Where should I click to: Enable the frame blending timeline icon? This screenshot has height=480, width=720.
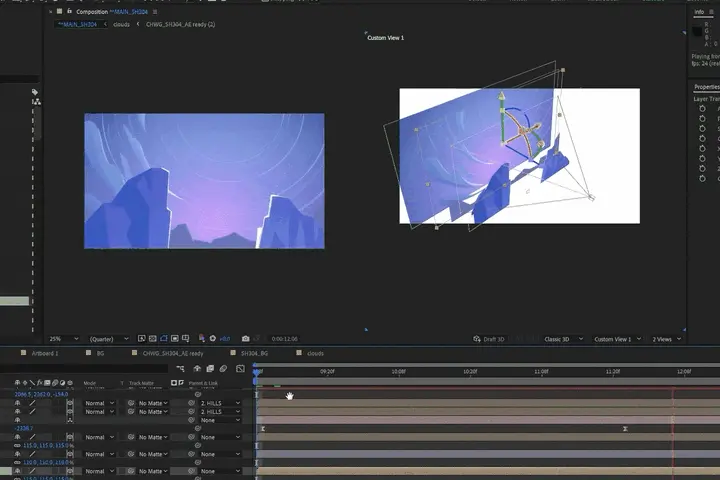pos(210,368)
